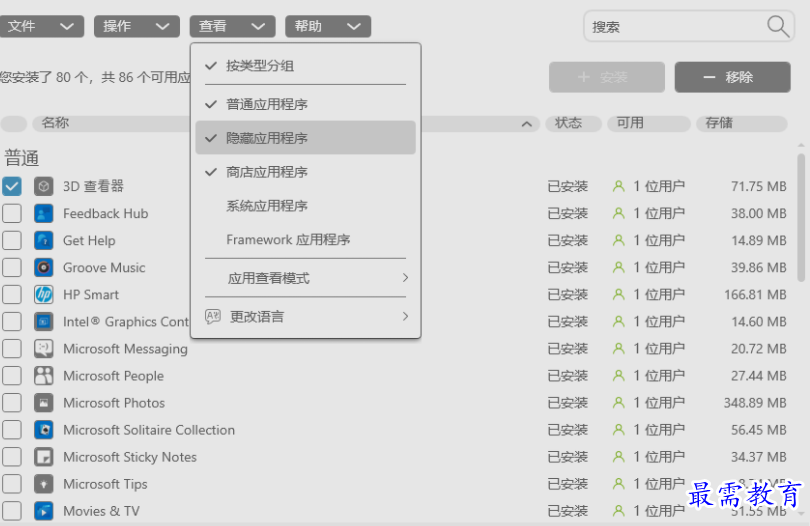Expand the 应用查看模式 submenu

coord(305,278)
